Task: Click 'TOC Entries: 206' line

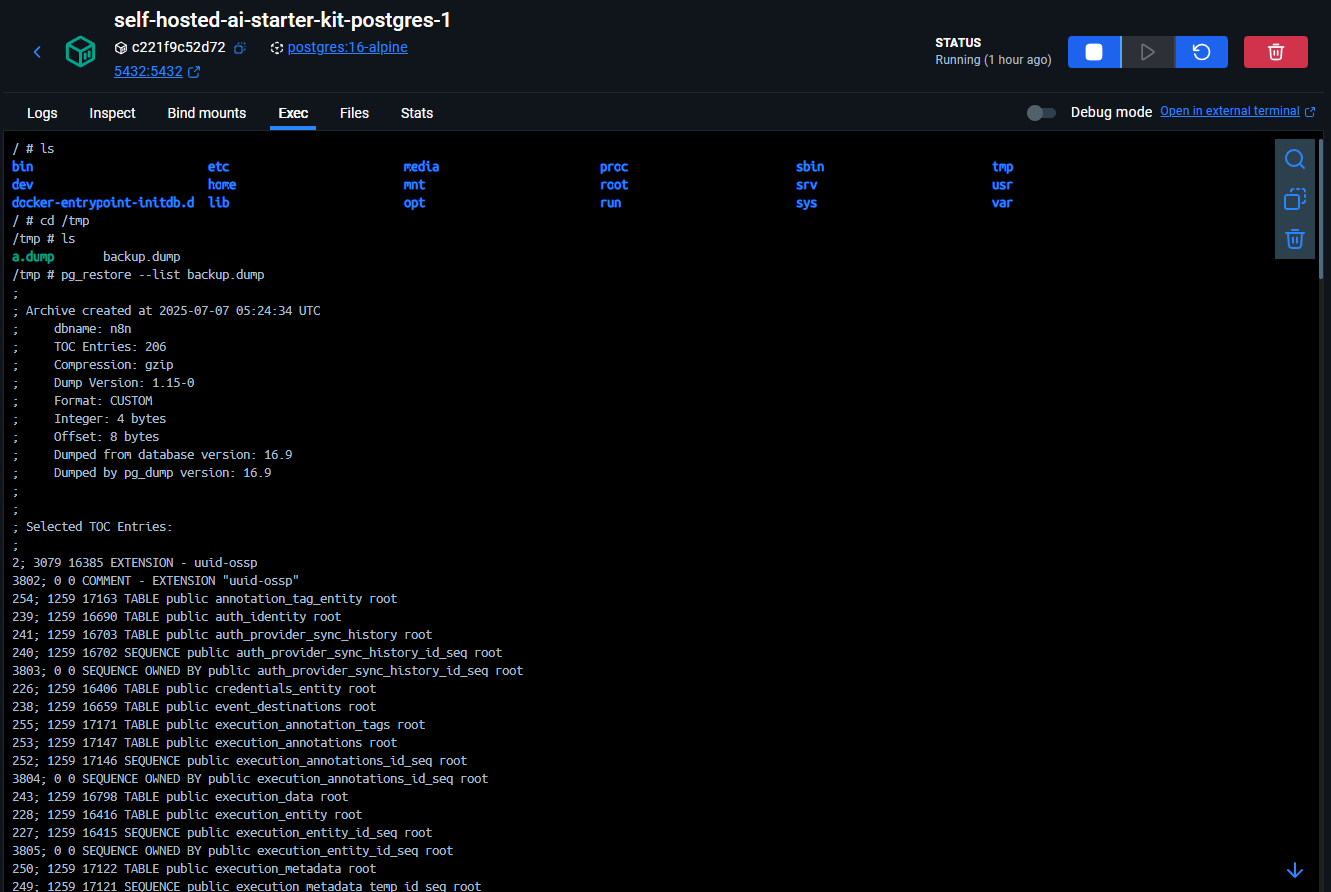Action: point(110,347)
